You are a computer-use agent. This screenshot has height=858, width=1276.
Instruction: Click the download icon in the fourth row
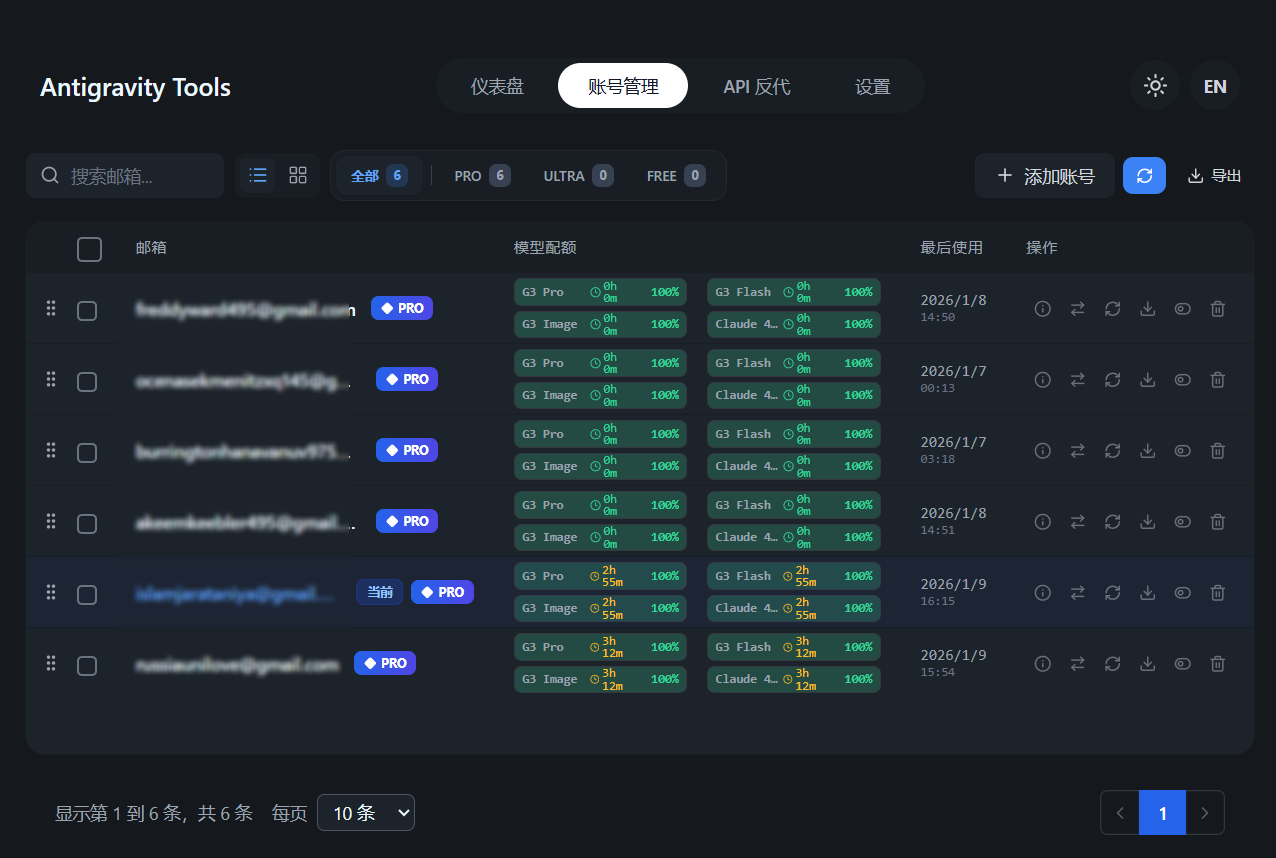point(1147,522)
